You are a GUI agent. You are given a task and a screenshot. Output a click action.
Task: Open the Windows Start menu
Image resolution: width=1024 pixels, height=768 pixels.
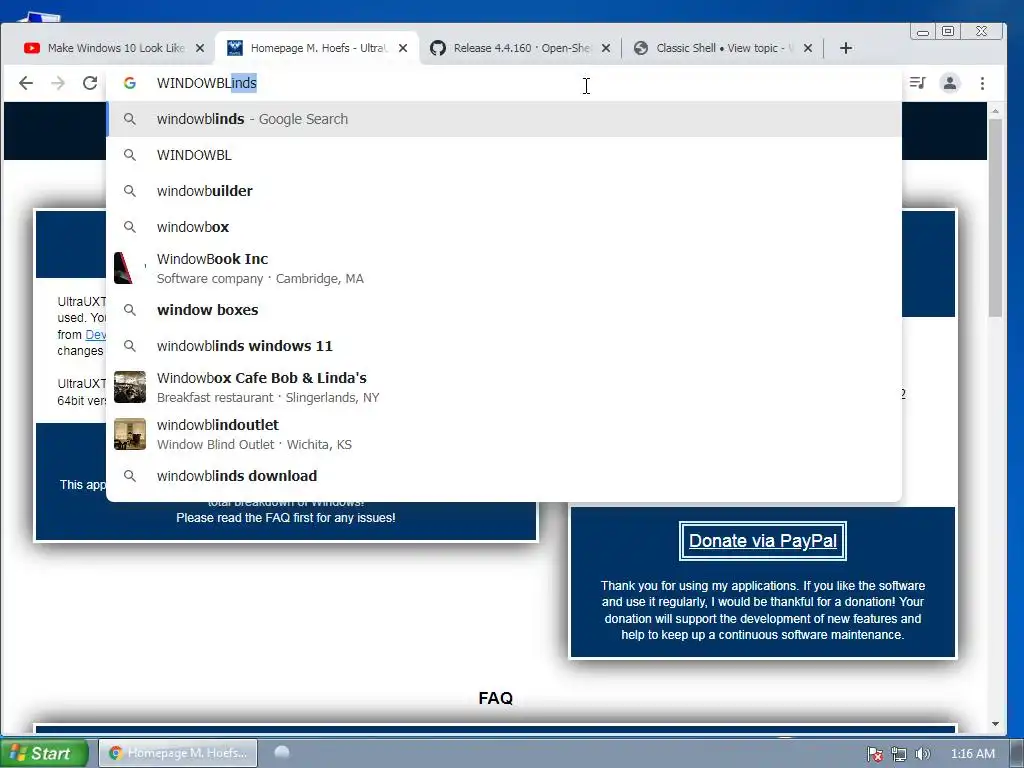pos(44,753)
